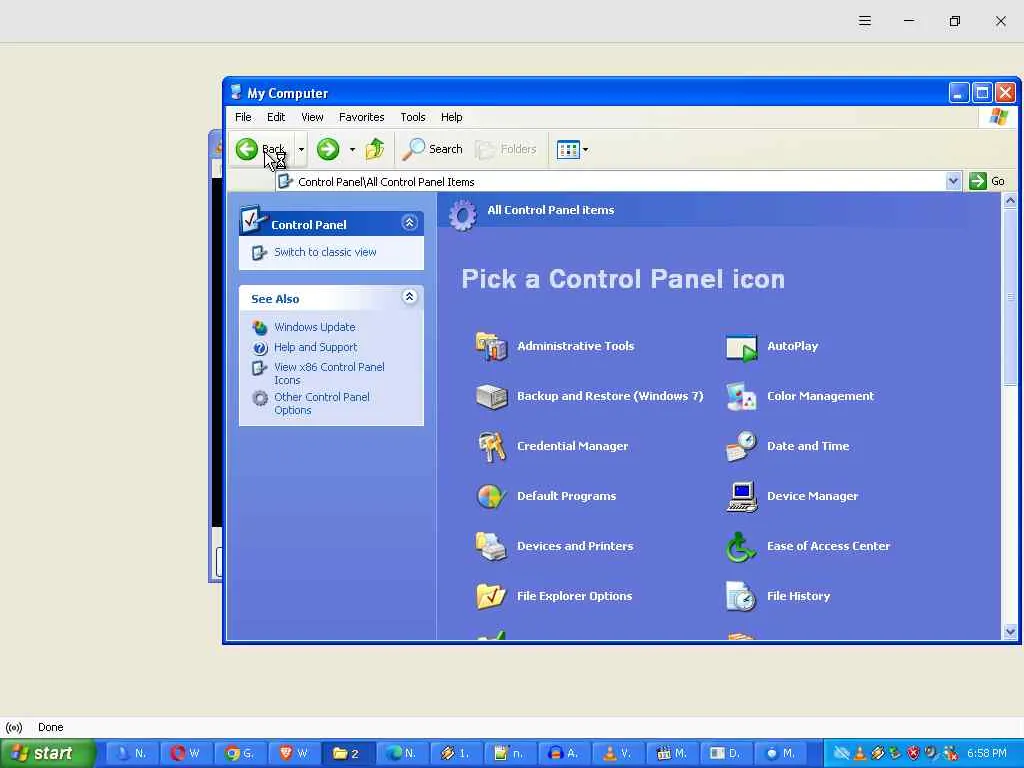Image resolution: width=1024 pixels, height=768 pixels.
Task: Click the Go button
Action: click(987, 181)
